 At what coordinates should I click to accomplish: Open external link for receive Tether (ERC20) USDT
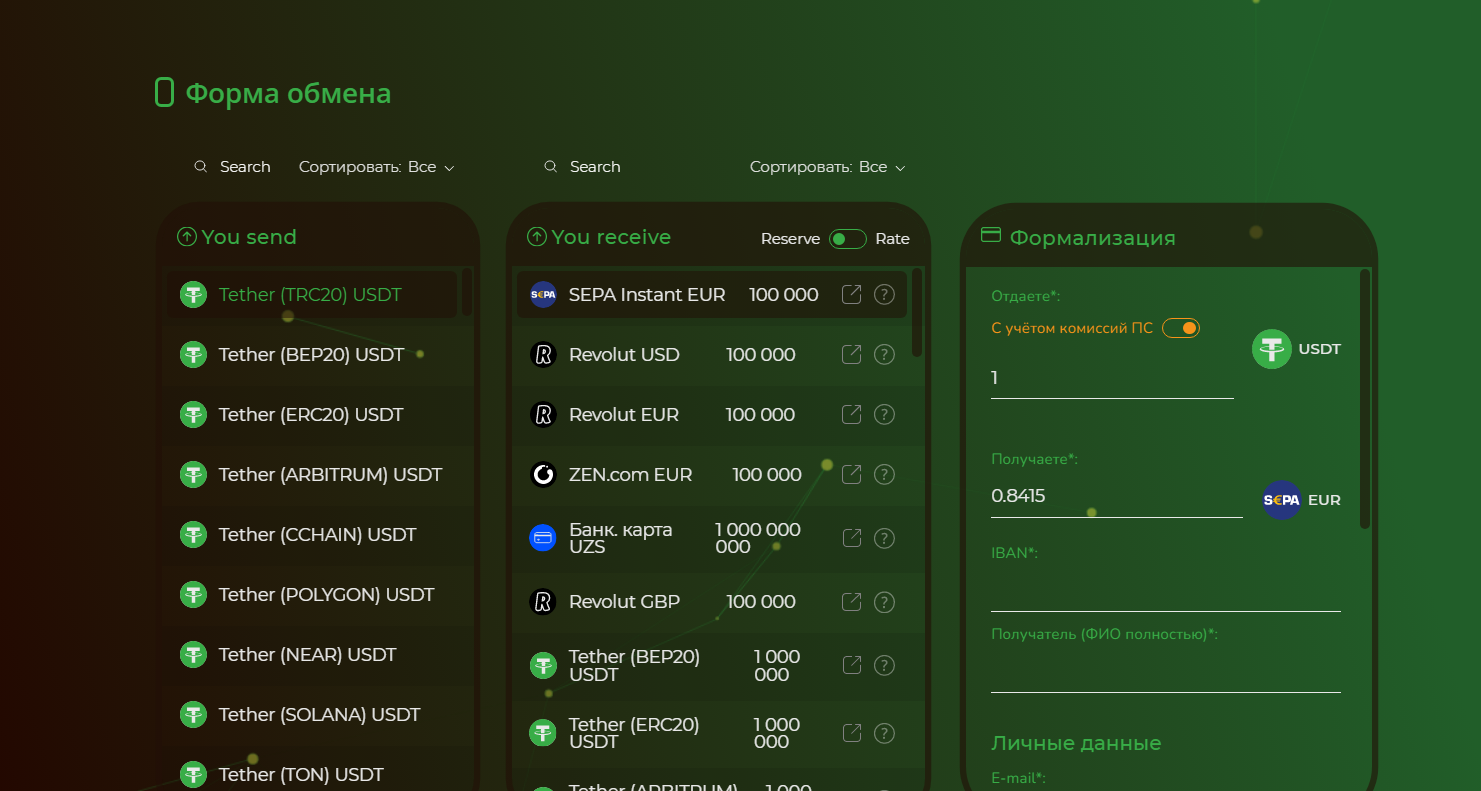pos(851,733)
